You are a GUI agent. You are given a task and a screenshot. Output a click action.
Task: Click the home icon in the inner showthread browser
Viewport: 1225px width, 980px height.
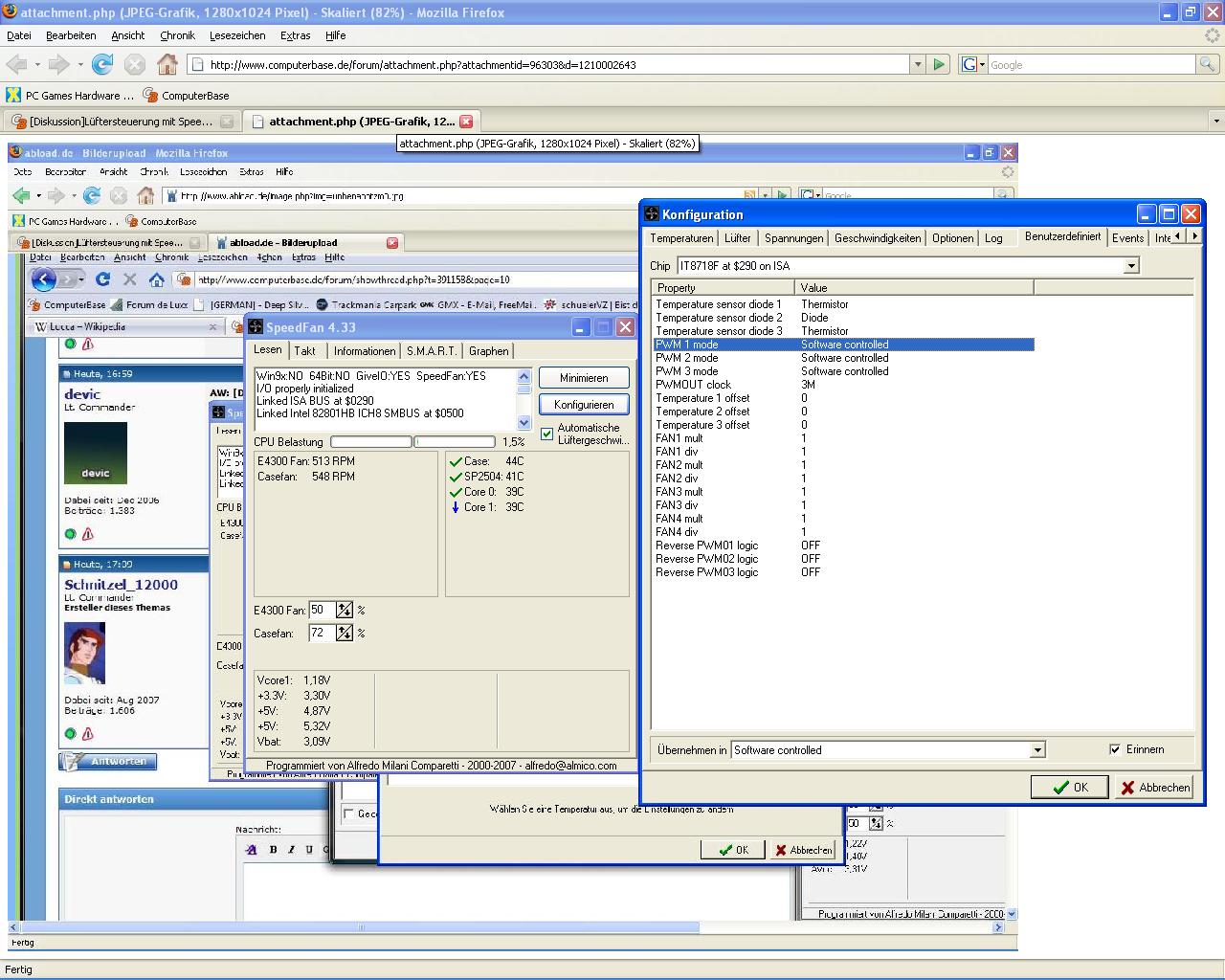[x=156, y=279]
